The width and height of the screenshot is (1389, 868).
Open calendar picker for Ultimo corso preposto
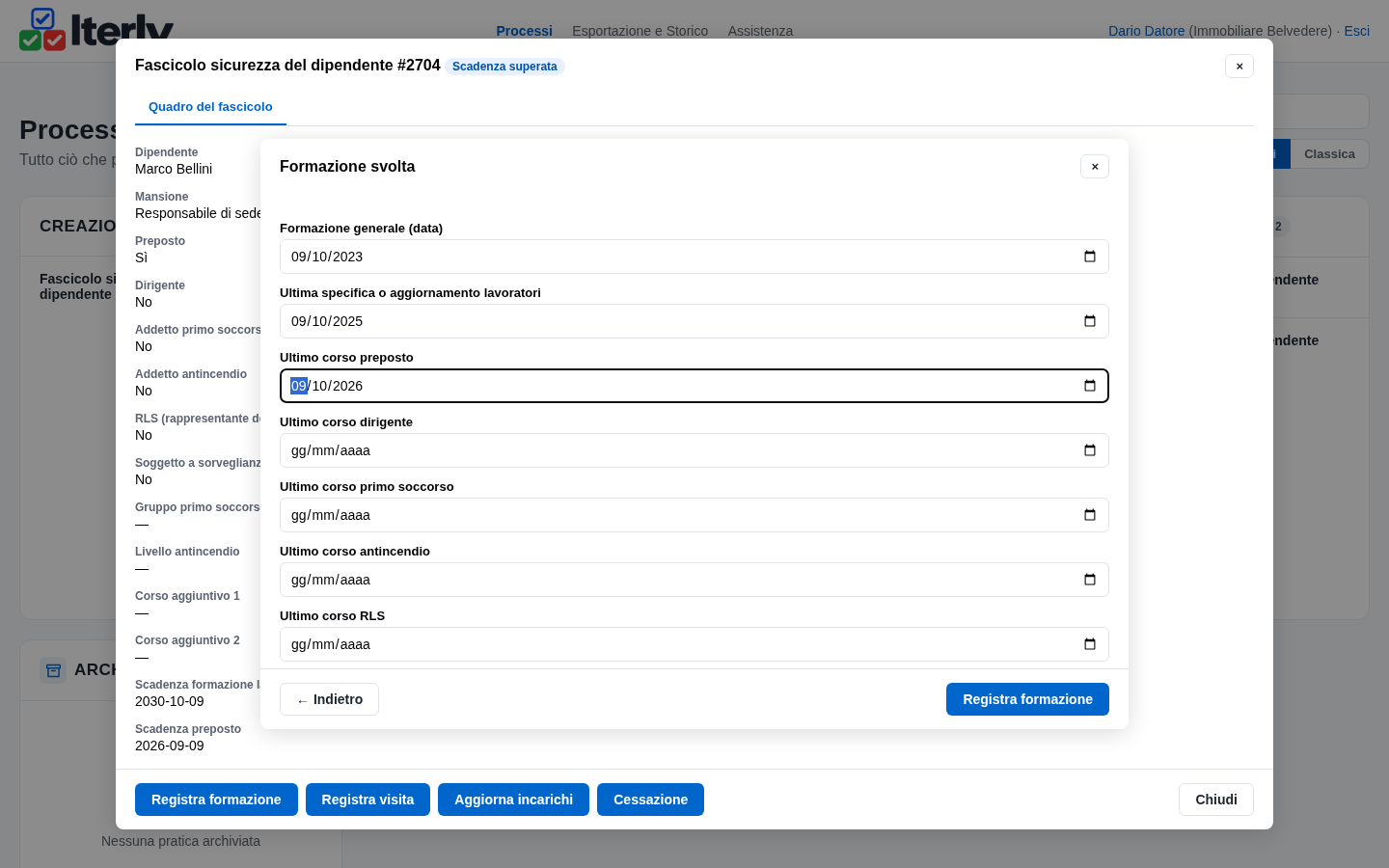(1090, 386)
